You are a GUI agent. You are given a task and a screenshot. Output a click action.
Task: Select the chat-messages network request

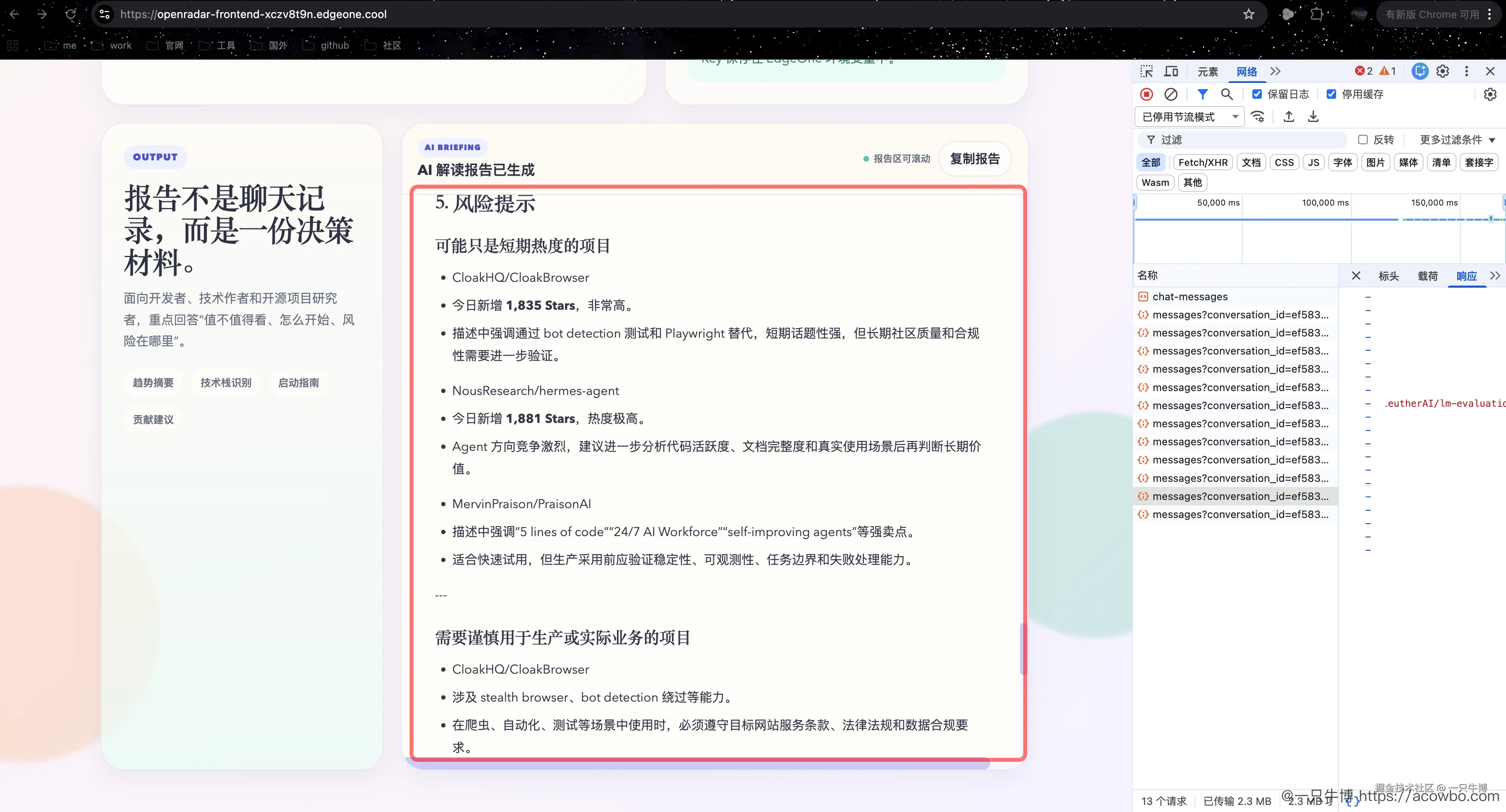tap(1235, 297)
